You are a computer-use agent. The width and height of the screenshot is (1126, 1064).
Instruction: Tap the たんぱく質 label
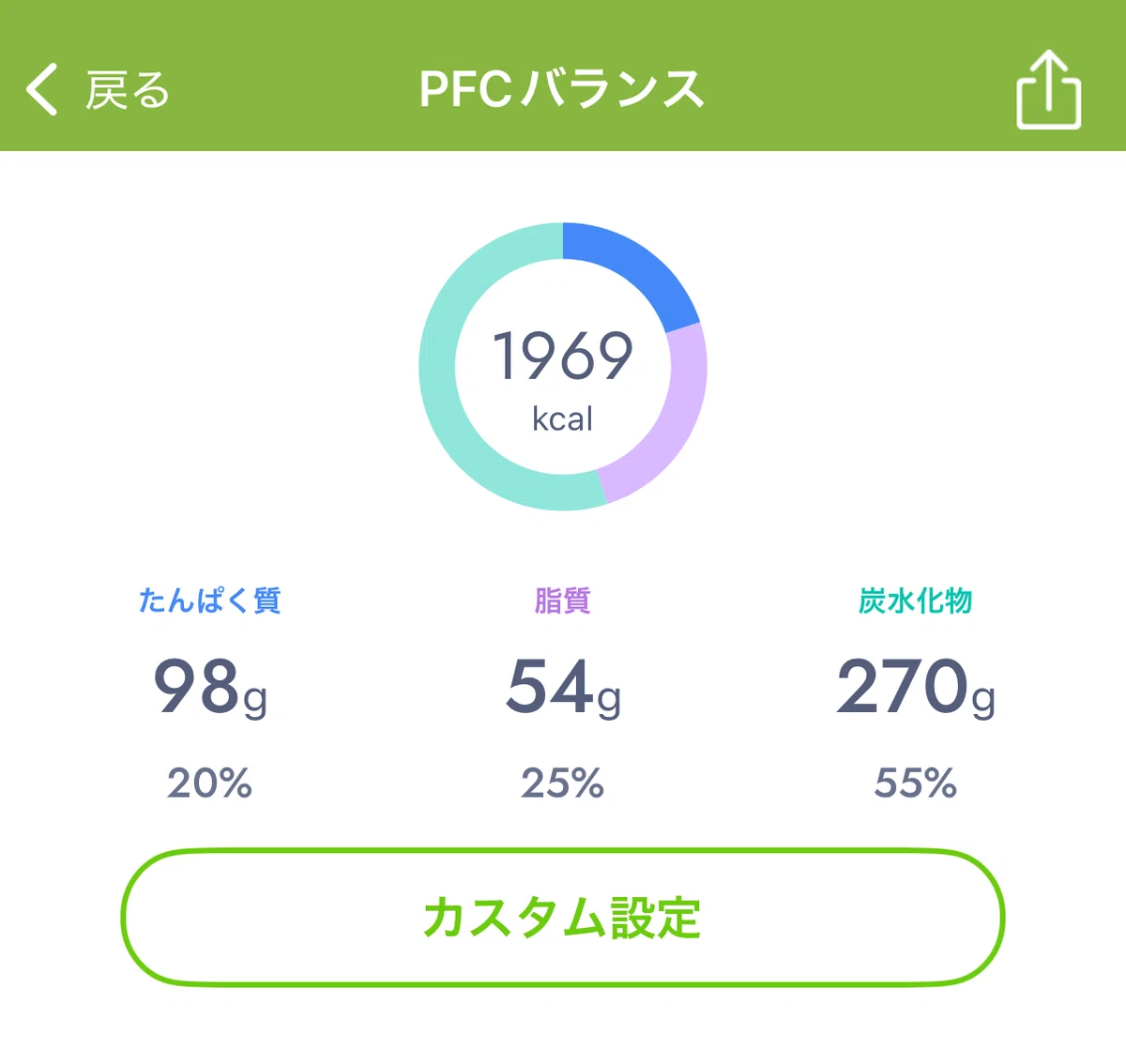coord(210,600)
